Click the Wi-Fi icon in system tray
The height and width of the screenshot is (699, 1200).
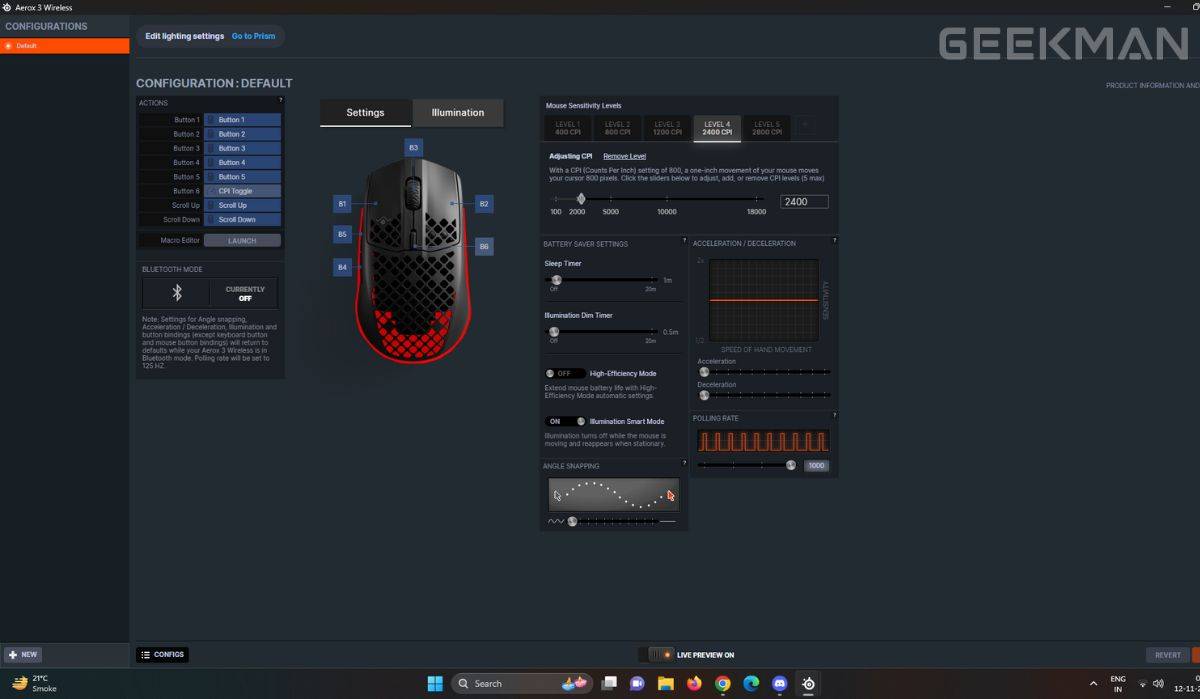click(1142, 684)
